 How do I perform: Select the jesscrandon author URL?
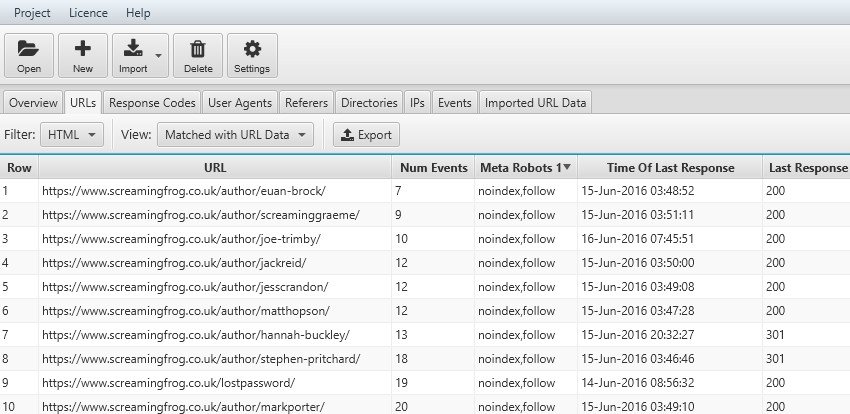click(185, 287)
